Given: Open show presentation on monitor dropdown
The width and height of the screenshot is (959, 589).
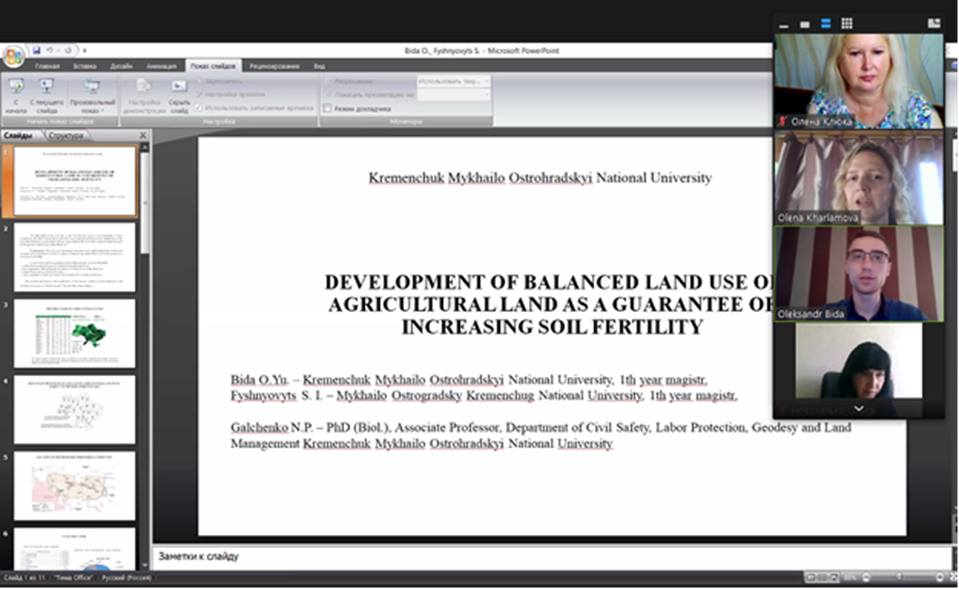Looking at the screenshot, I should pos(453,94).
